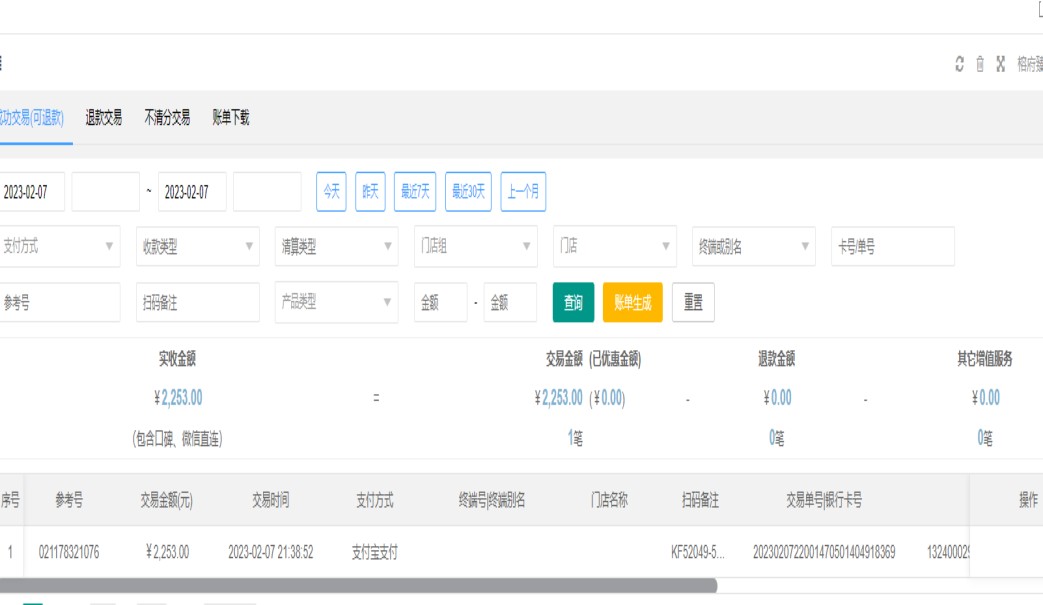Screen dimensions: 1043x605
Task: Expand the 门店组 selector
Action: tap(475, 247)
